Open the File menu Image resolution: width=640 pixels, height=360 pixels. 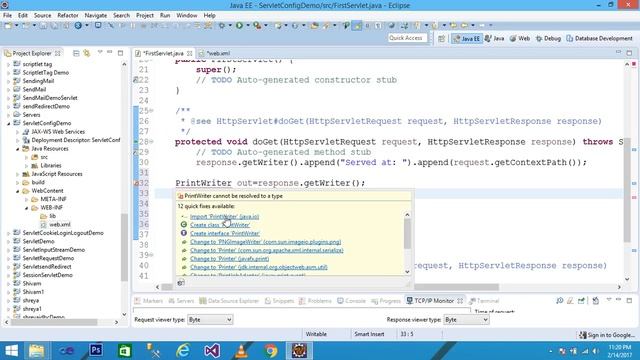(x=7, y=15)
